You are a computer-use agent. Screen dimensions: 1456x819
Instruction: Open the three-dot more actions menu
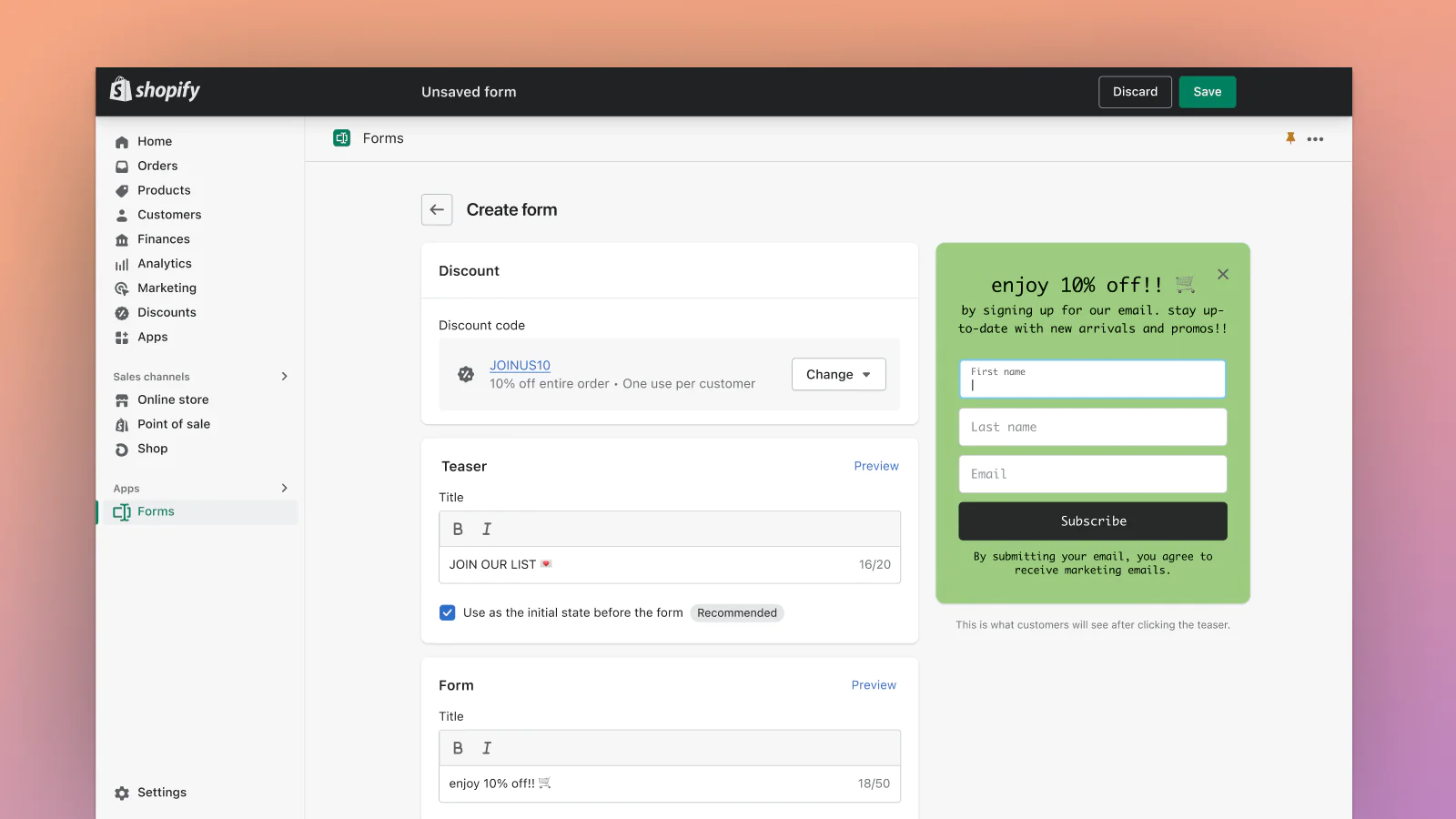(1315, 139)
